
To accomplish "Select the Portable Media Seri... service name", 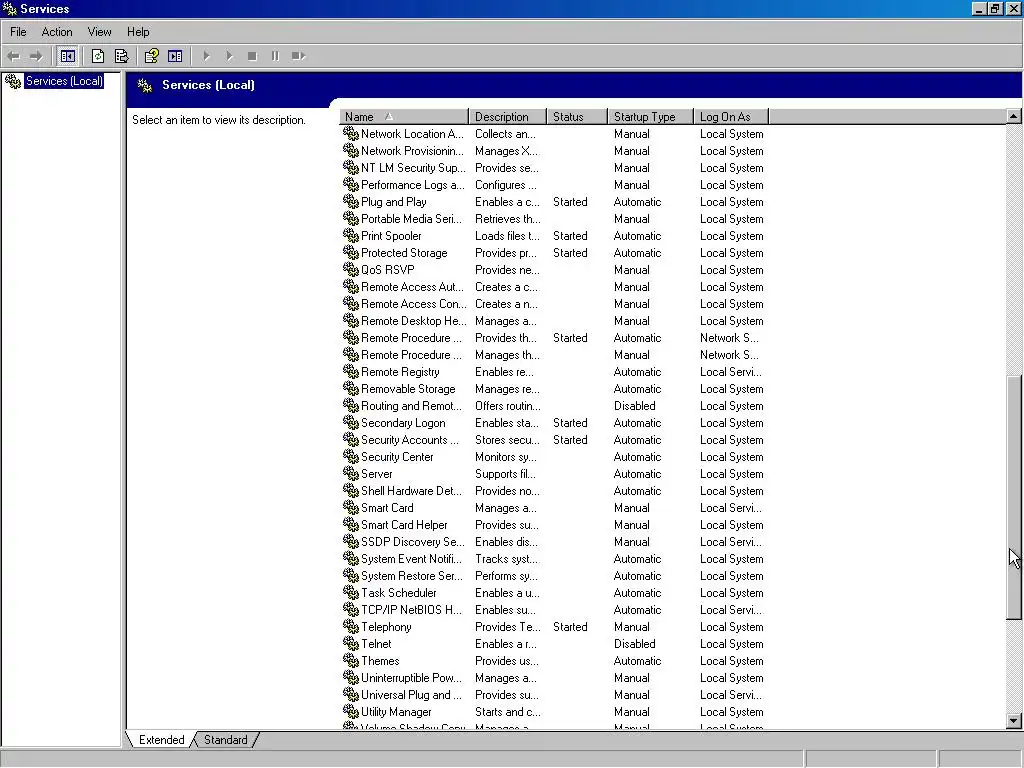I will tap(411, 219).
